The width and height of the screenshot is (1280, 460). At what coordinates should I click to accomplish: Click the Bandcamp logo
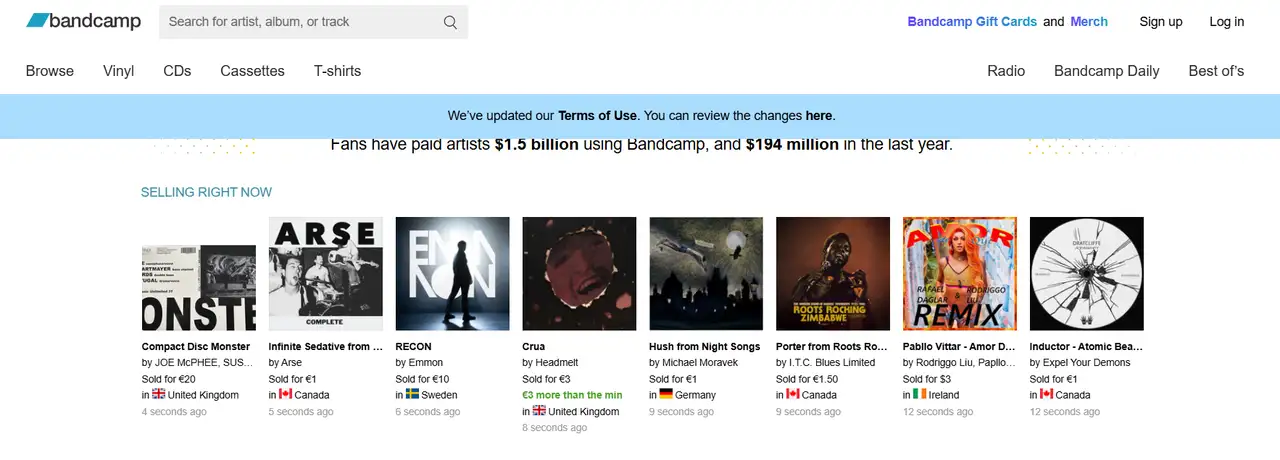pos(83,21)
